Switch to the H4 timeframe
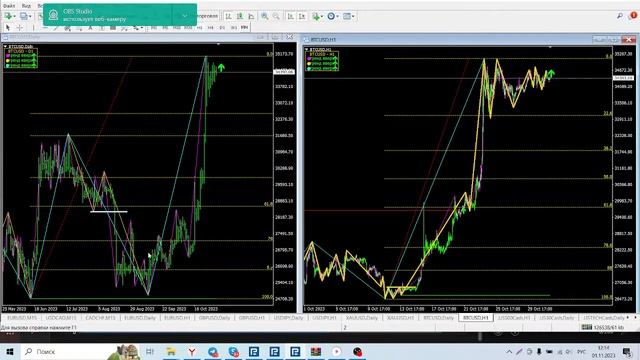640x360 pixels. click(211, 28)
